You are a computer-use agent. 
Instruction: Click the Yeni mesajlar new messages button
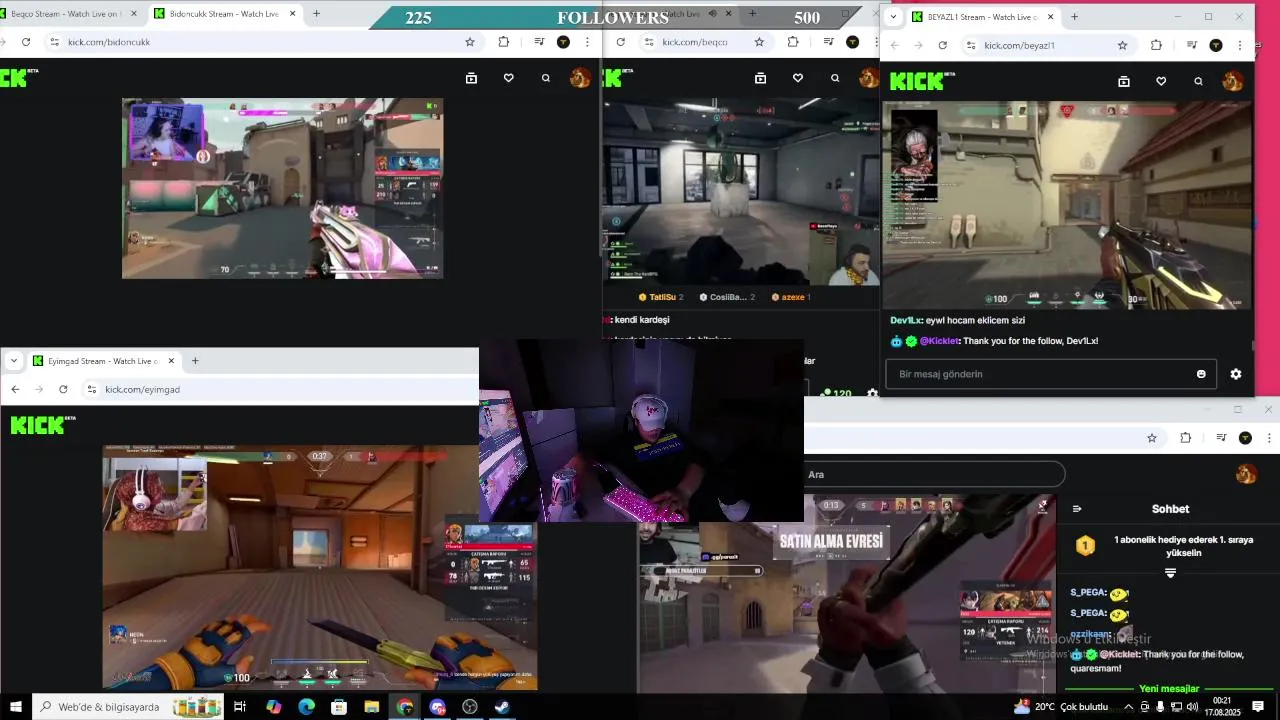point(1169,689)
